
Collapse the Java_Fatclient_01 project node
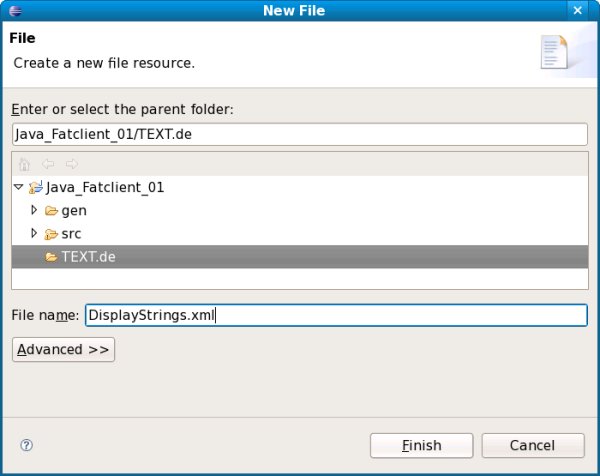(19, 187)
